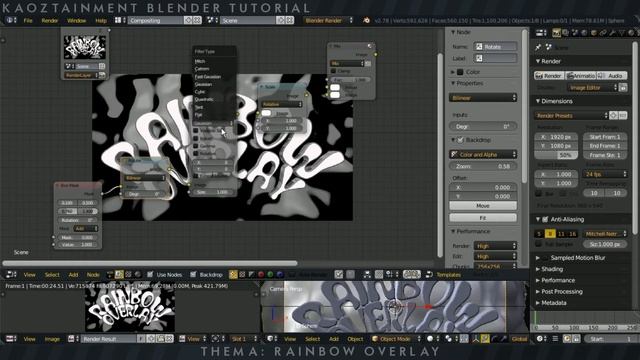Click the node editor type icon
The width and height of the screenshot is (640, 360).
coord(11,275)
